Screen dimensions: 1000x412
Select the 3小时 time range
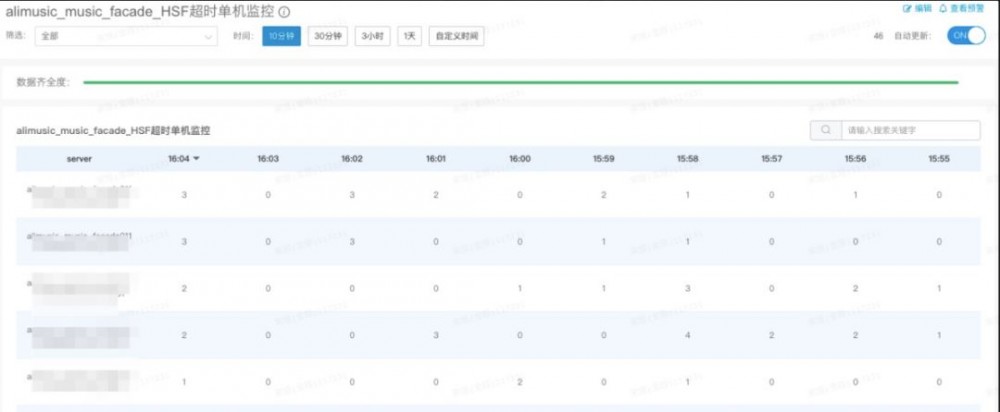(x=372, y=36)
